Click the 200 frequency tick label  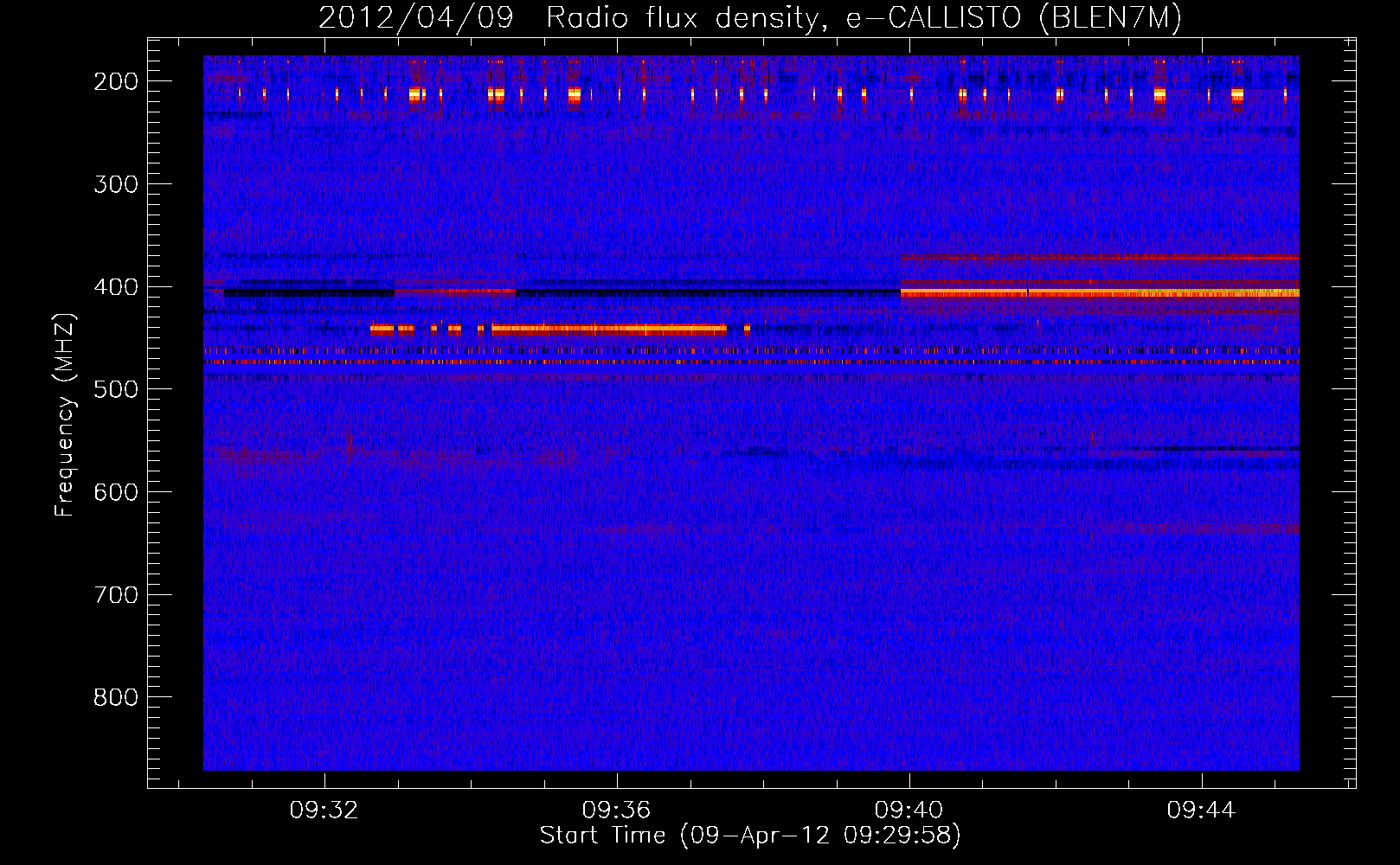116,81
